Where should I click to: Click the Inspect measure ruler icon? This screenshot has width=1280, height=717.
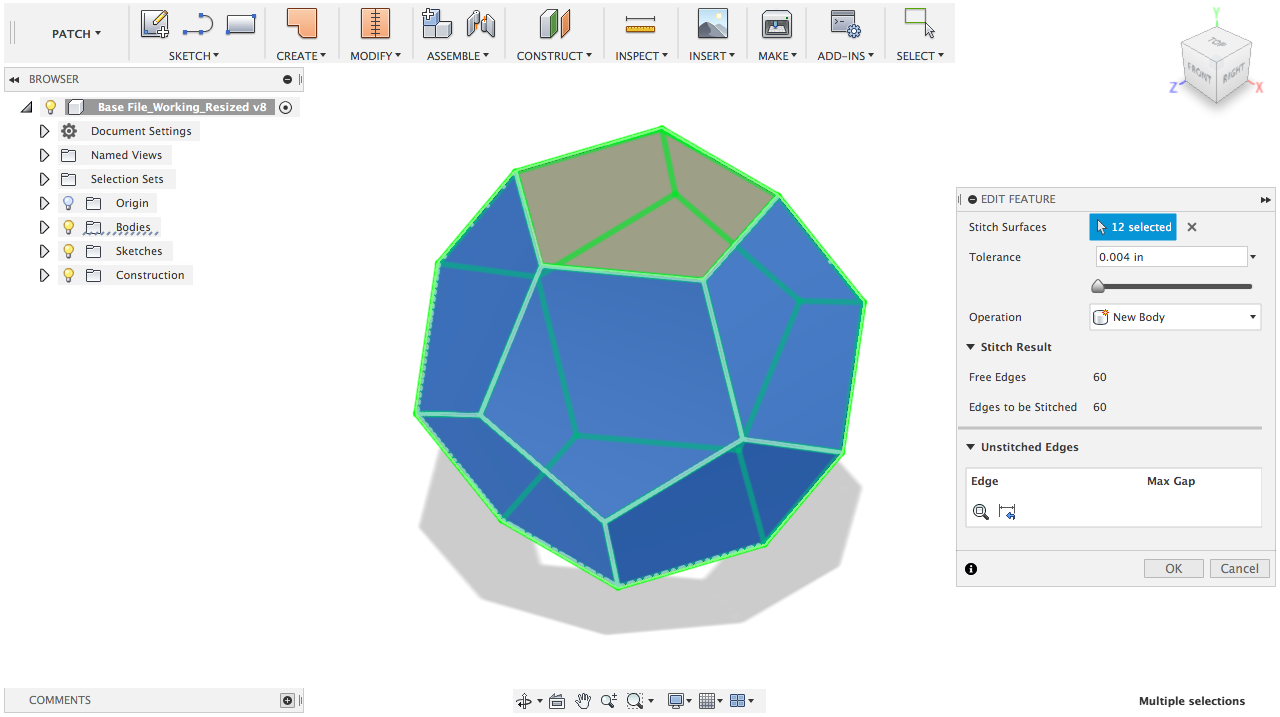pyautogui.click(x=639, y=24)
